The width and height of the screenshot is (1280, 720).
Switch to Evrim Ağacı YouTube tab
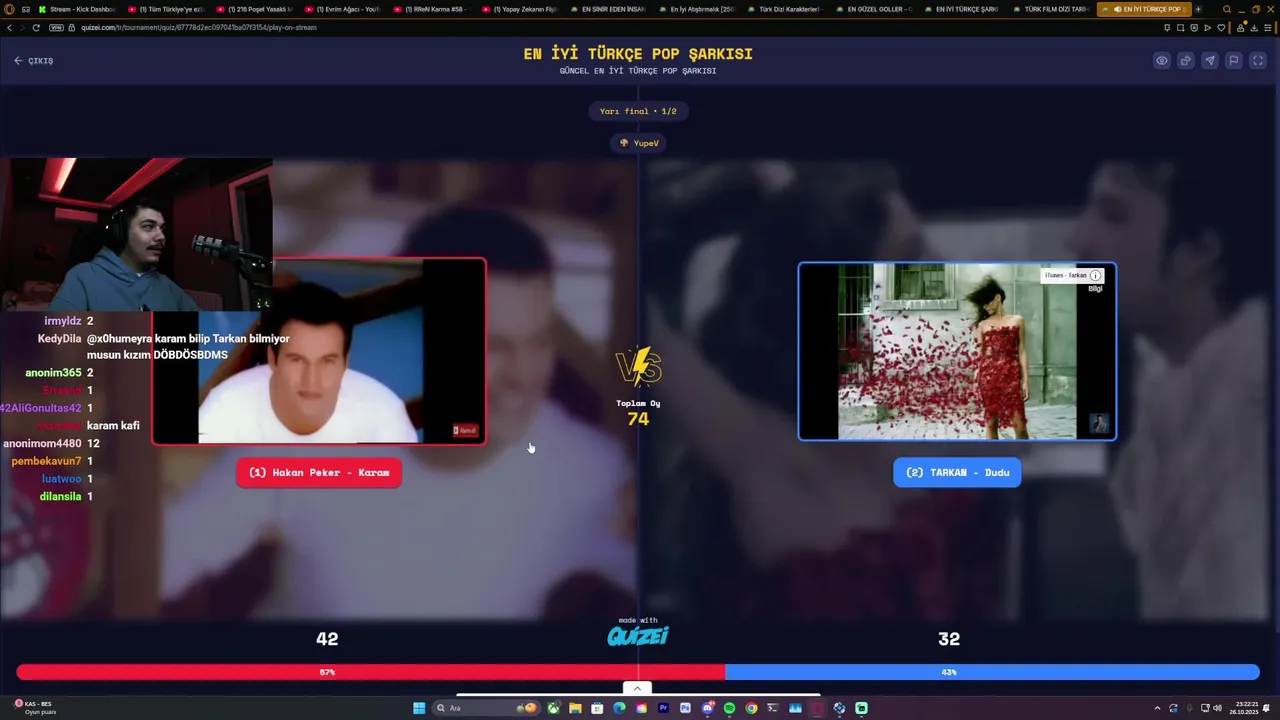point(342,9)
